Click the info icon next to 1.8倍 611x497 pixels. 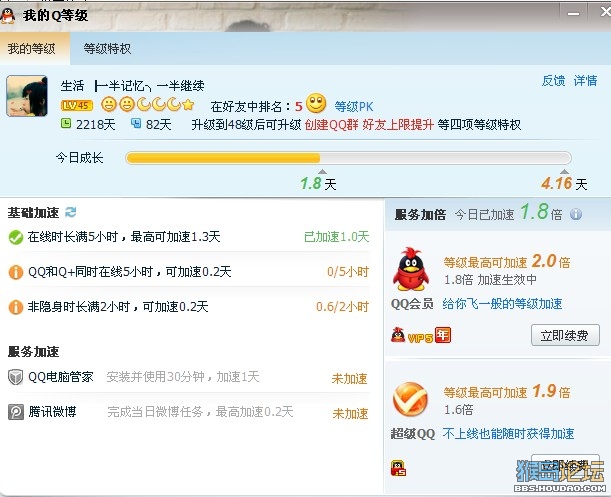tap(576, 214)
